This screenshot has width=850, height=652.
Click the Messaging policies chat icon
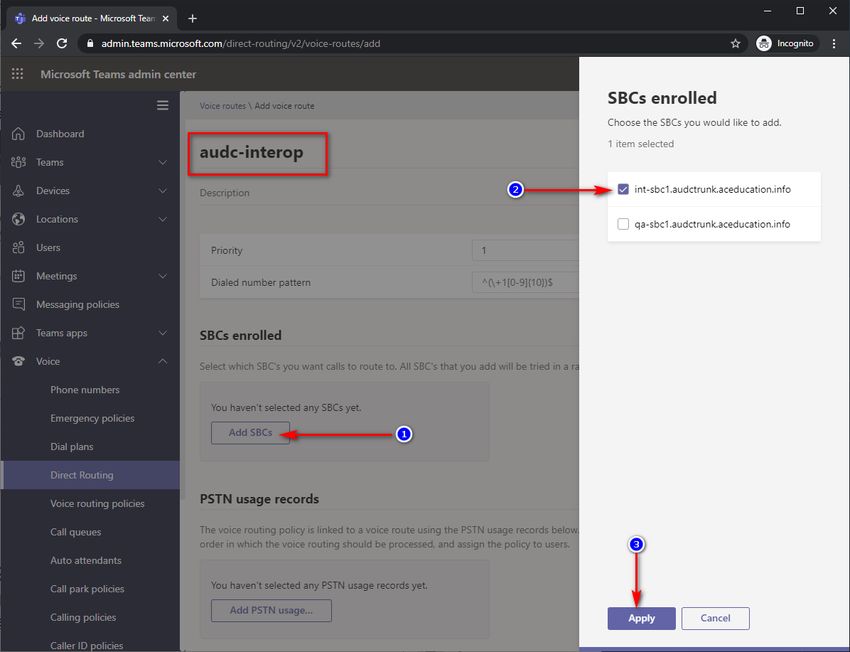click(x=18, y=305)
